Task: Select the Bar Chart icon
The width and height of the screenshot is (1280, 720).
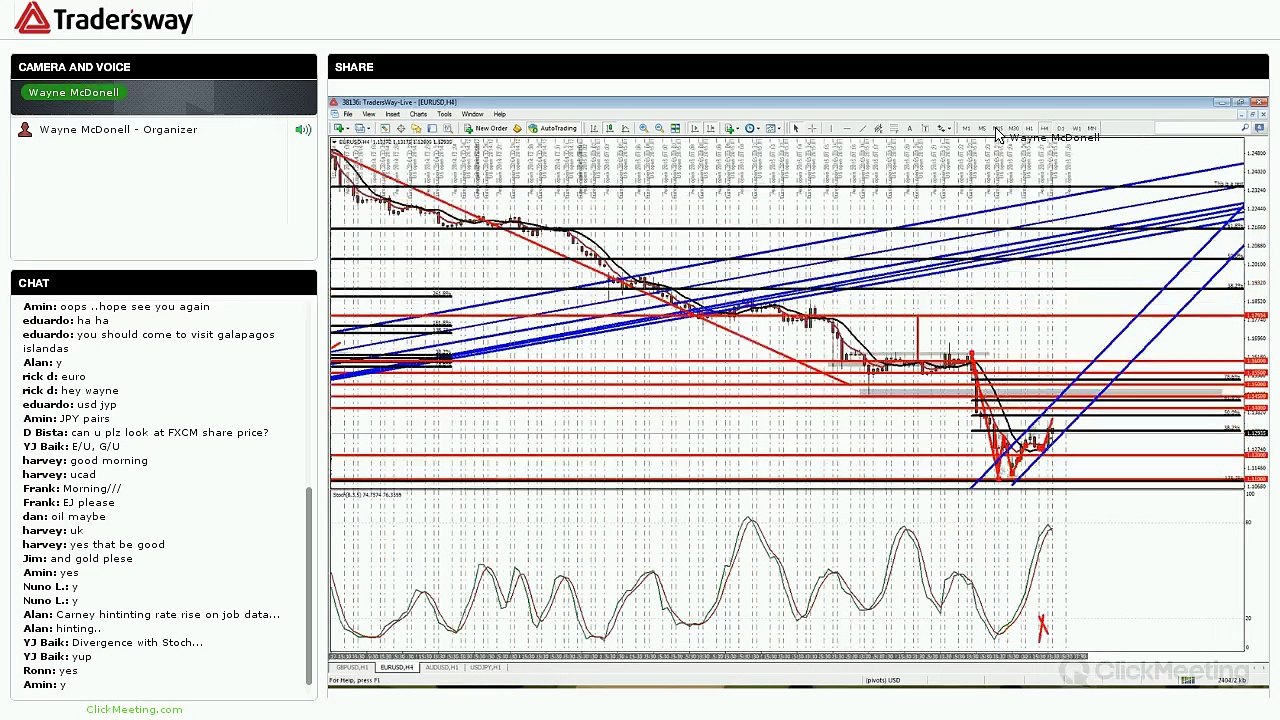Action: 594,128
